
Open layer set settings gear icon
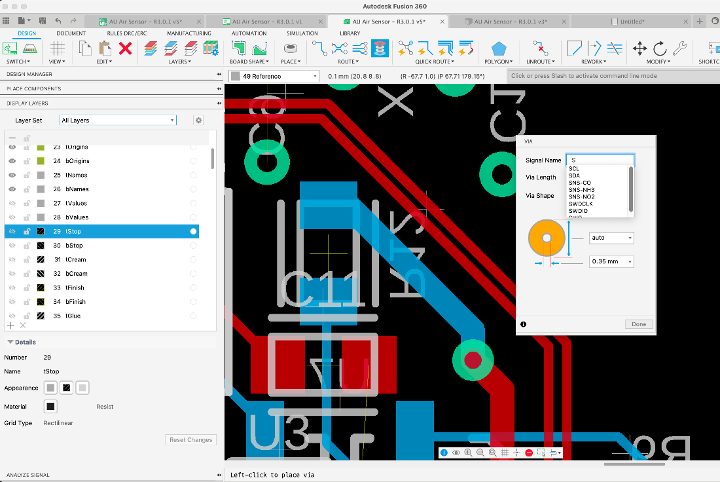(x=198, y=120)
